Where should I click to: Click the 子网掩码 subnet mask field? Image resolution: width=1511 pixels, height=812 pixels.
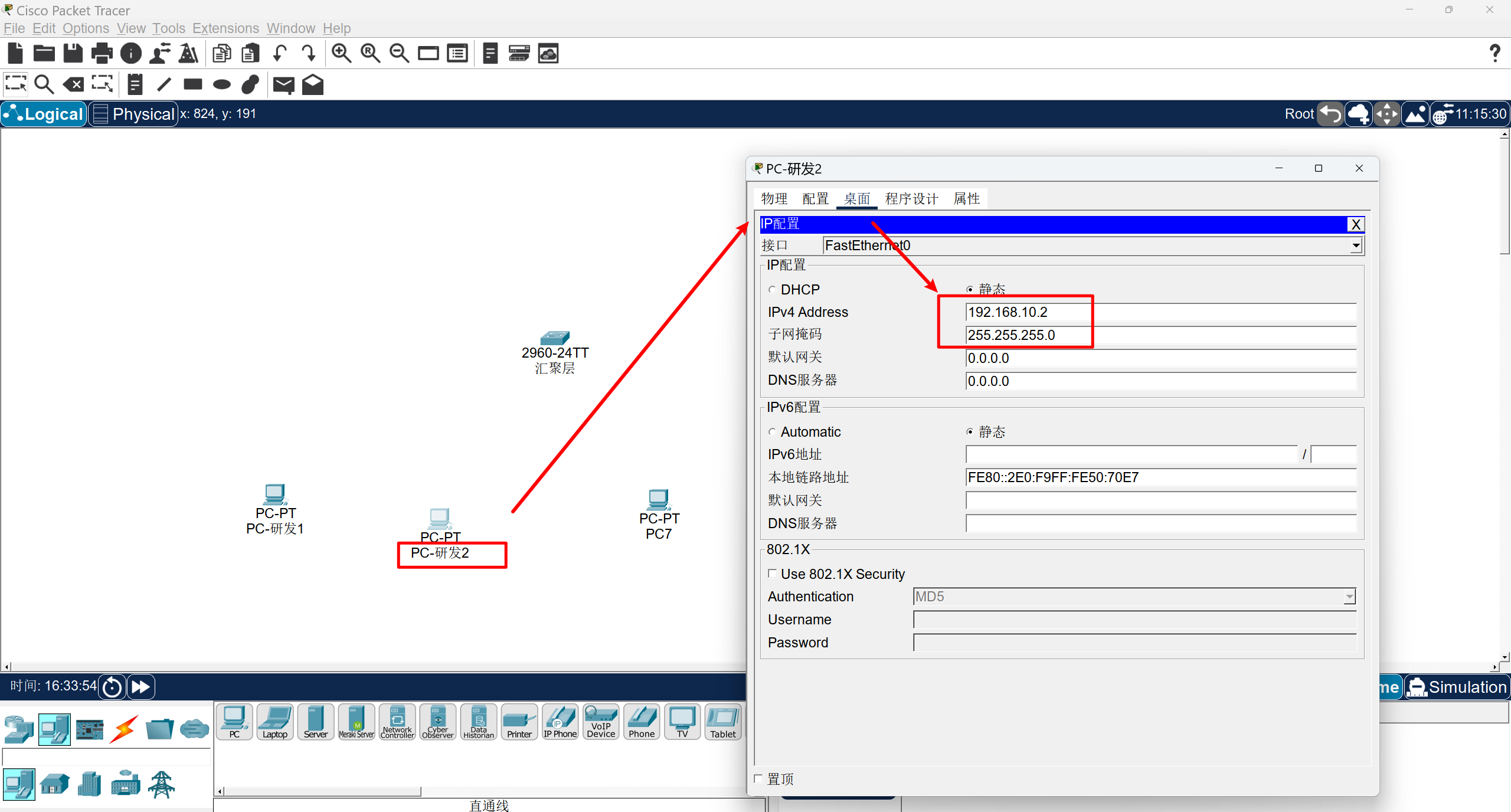click(x=1160, y=335)
